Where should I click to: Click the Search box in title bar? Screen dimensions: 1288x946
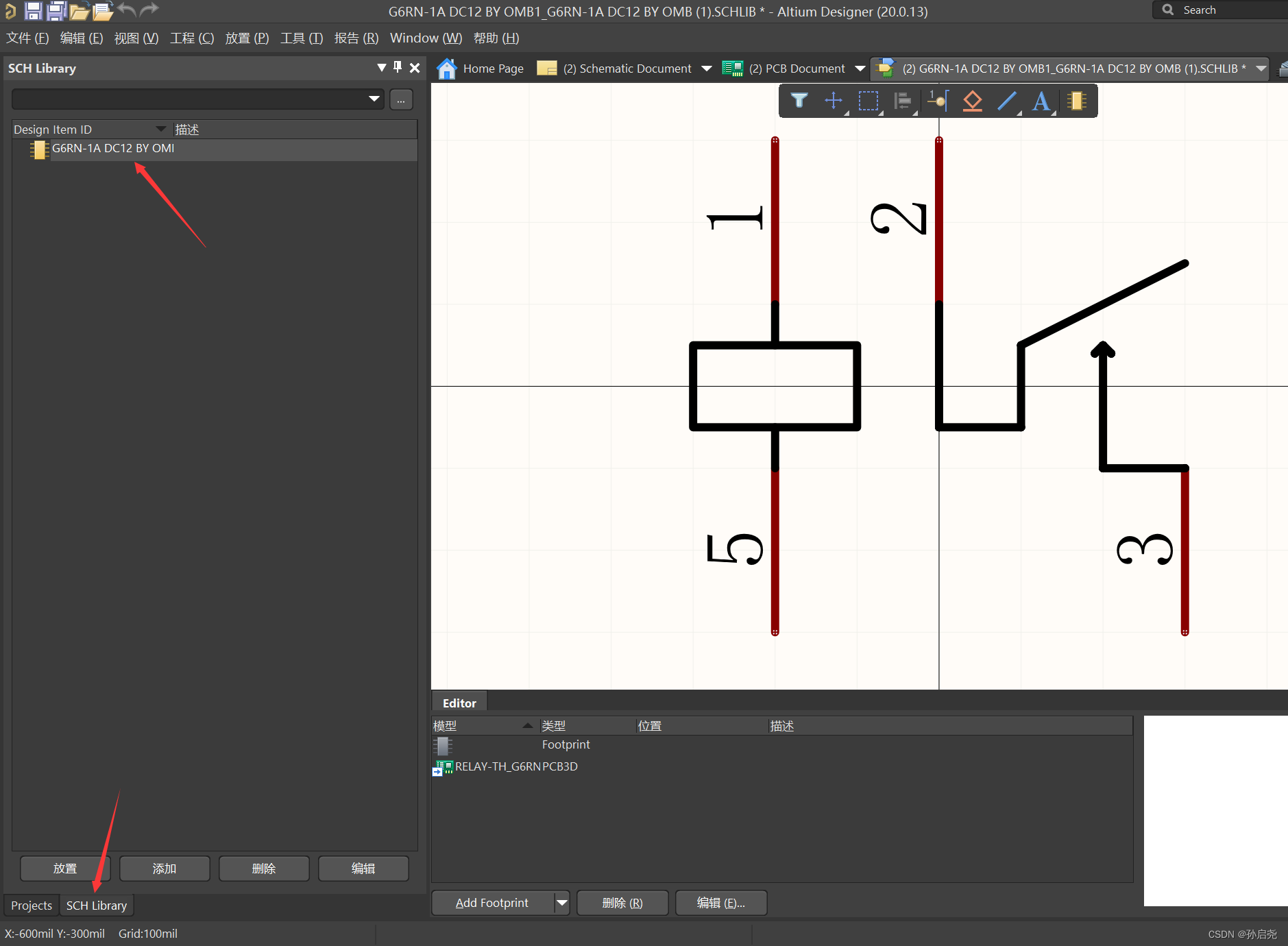click(x=1220, y=10)
